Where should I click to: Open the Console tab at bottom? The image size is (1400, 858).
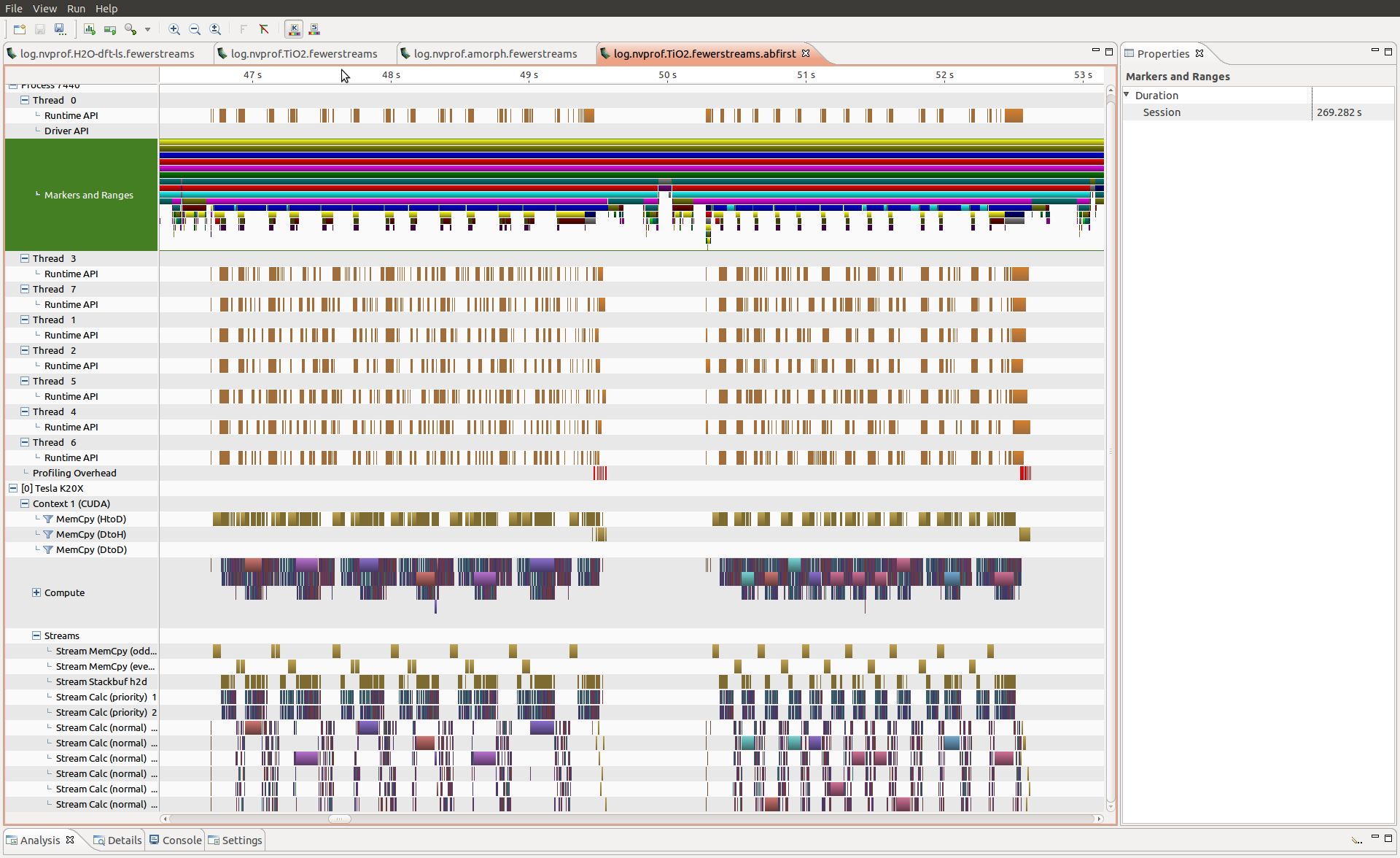pyautogui.click(x=176, y=840)
